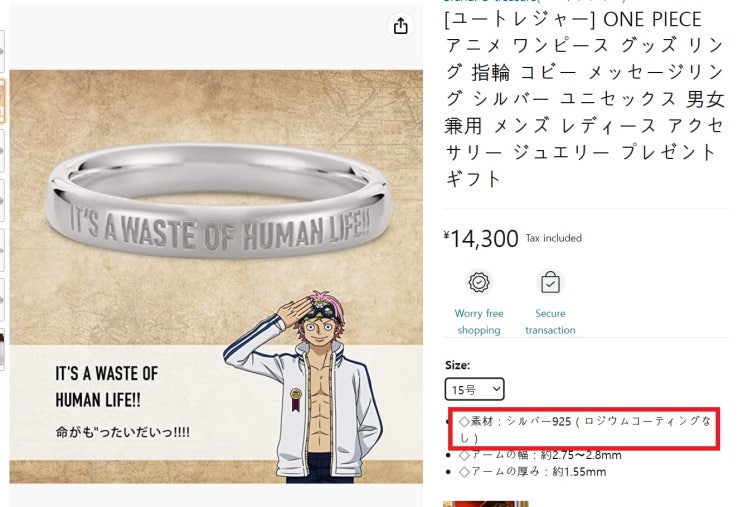The image size is (743, 507).
Task: Open the Secure transaction text link
Action: click(550, 322)
